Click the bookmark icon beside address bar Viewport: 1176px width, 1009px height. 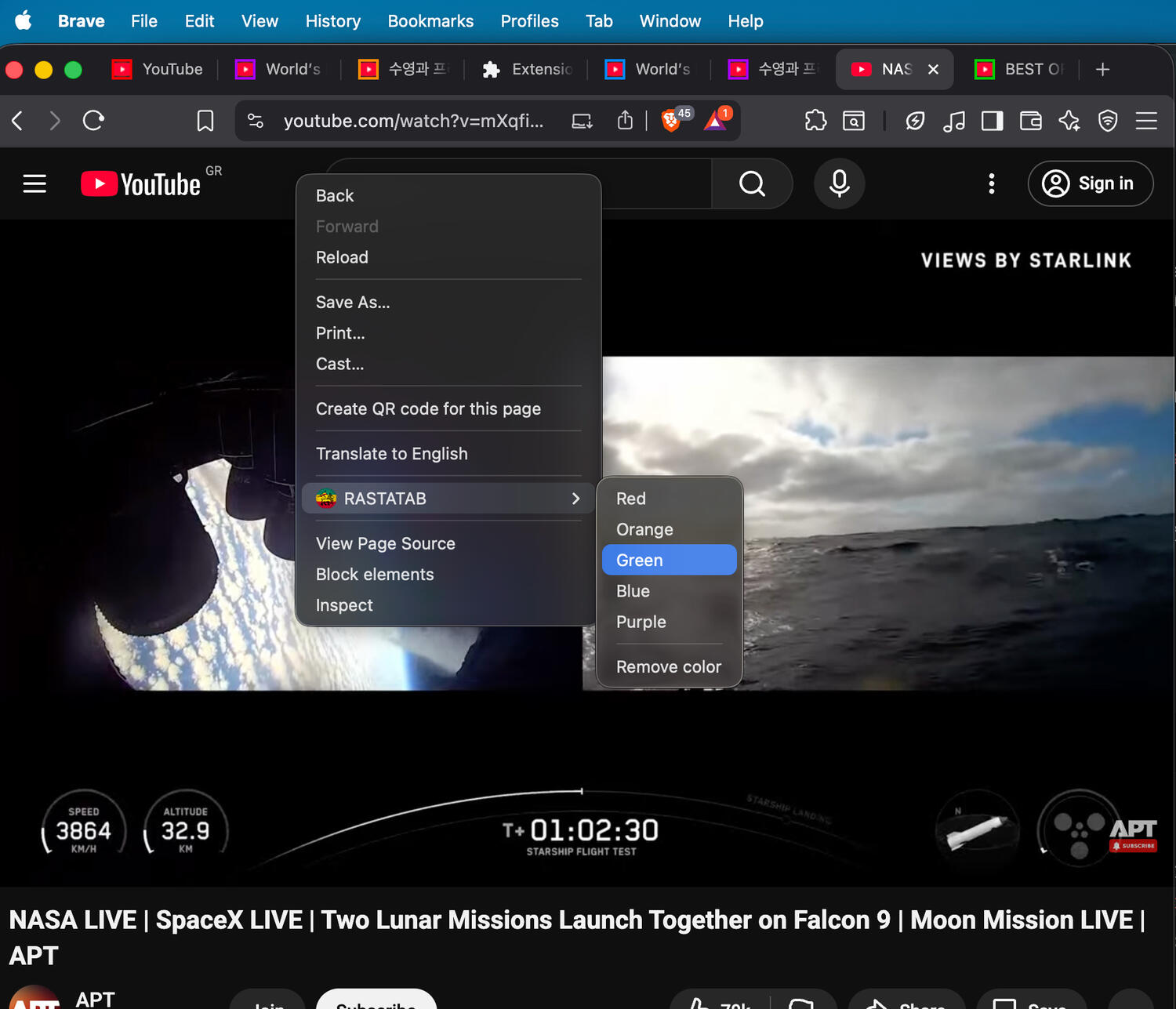205,121
